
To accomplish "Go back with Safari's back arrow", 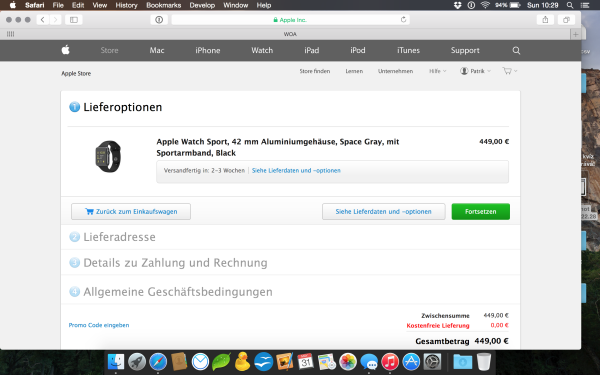I will click(43, 20).
